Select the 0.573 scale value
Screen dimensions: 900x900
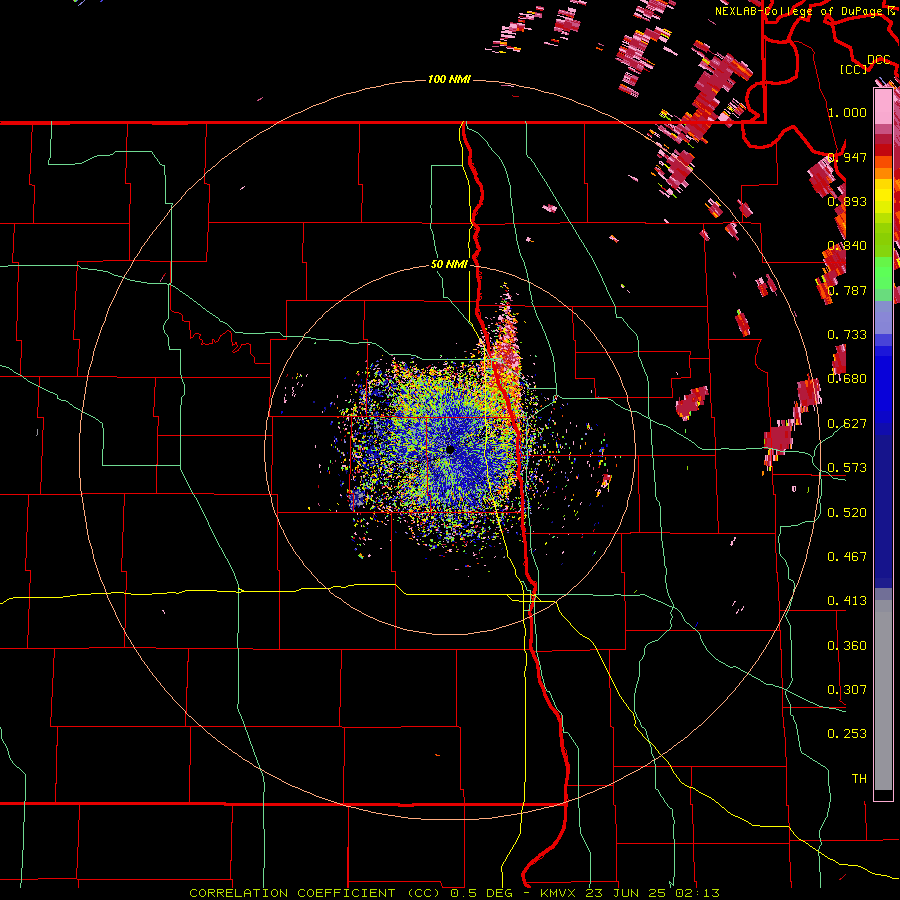847,468
